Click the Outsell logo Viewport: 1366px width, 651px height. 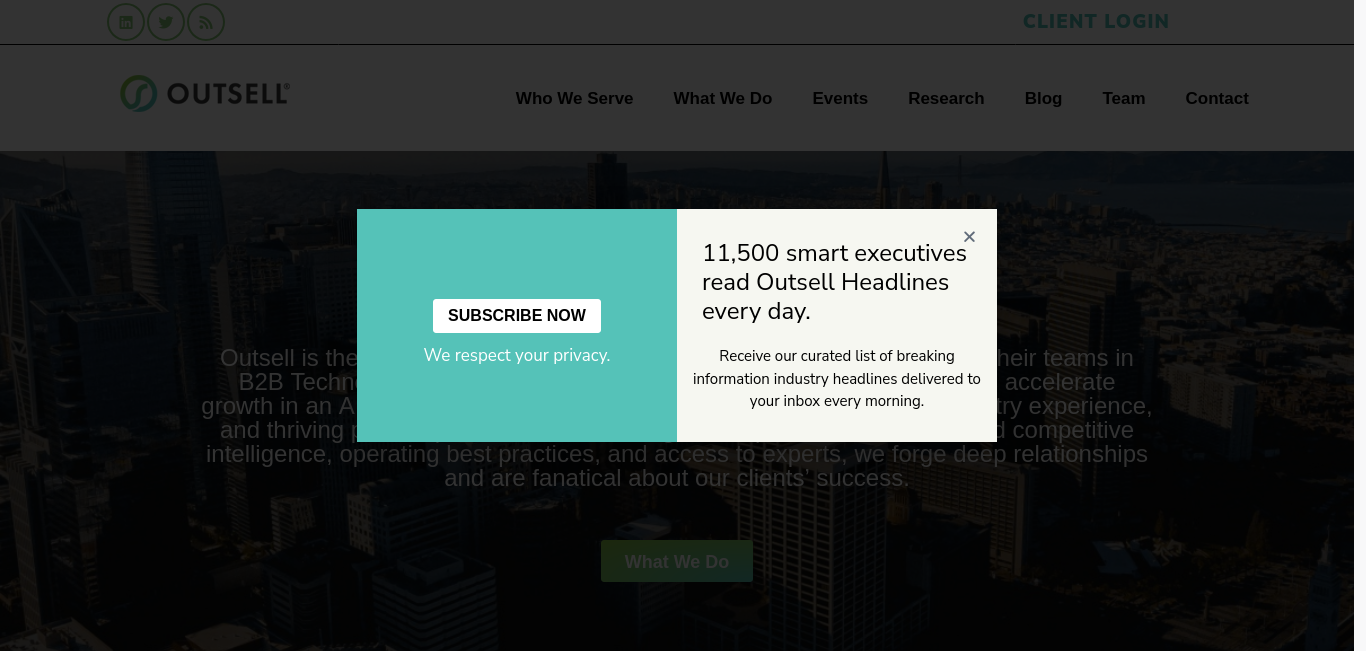coord(205,94)
